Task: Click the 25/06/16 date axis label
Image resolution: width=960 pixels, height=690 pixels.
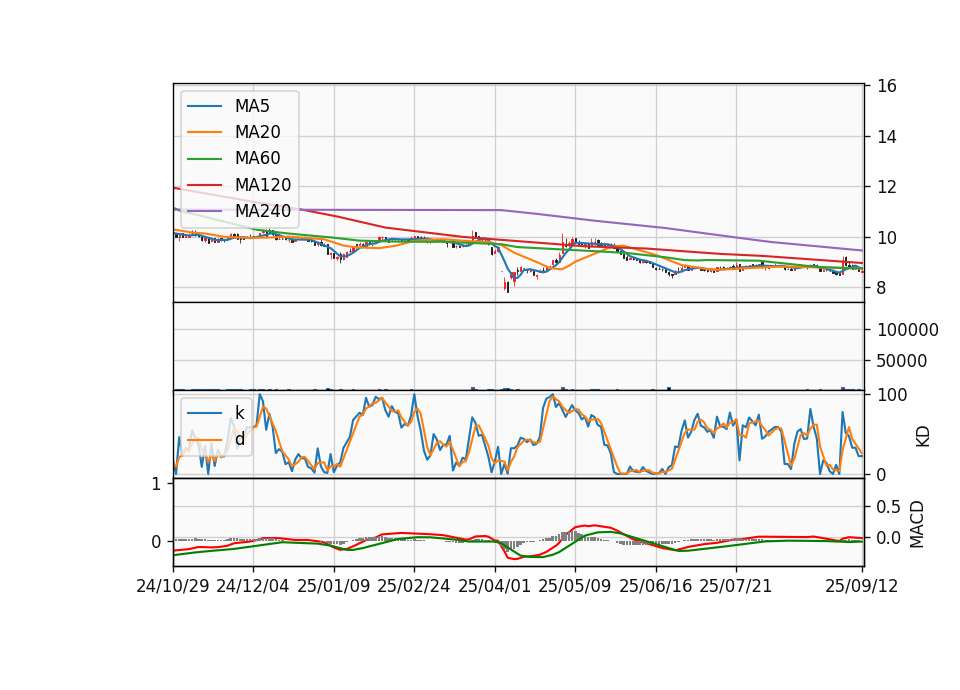Action: tap(656, 586)
